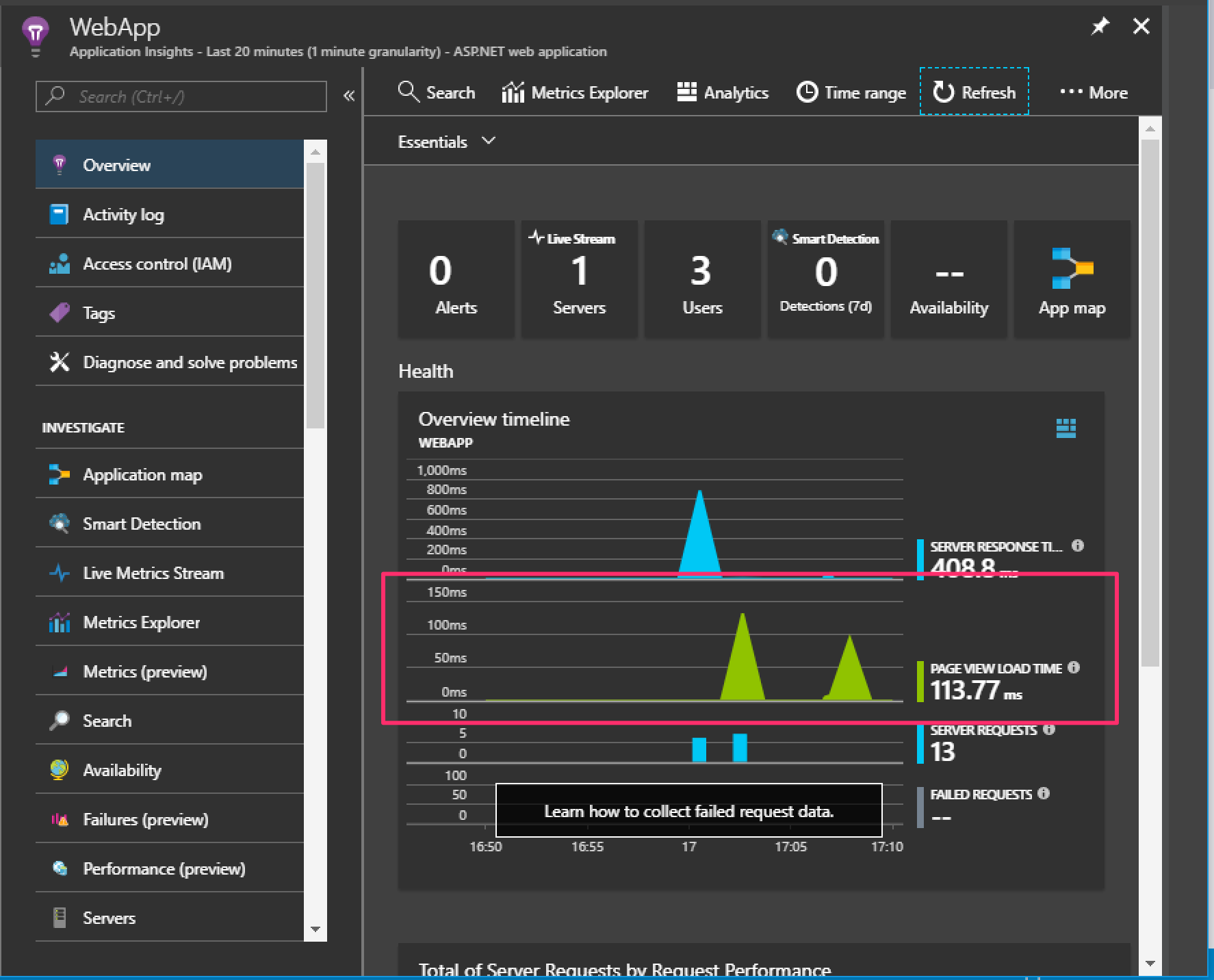Click the Activity log book icon
Image resolution: width=1214 pixels, height=980 pixels.
pos(60,214)
